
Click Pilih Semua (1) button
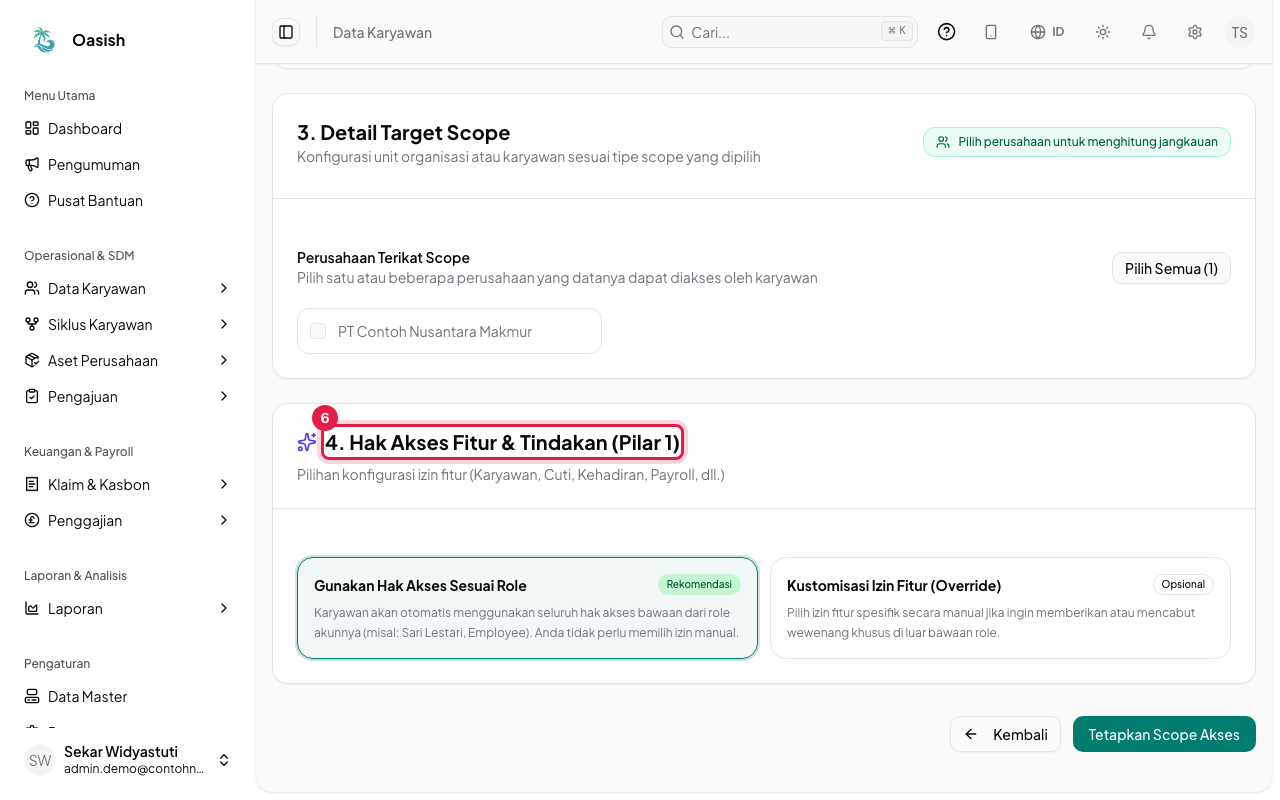(1171, 268)
